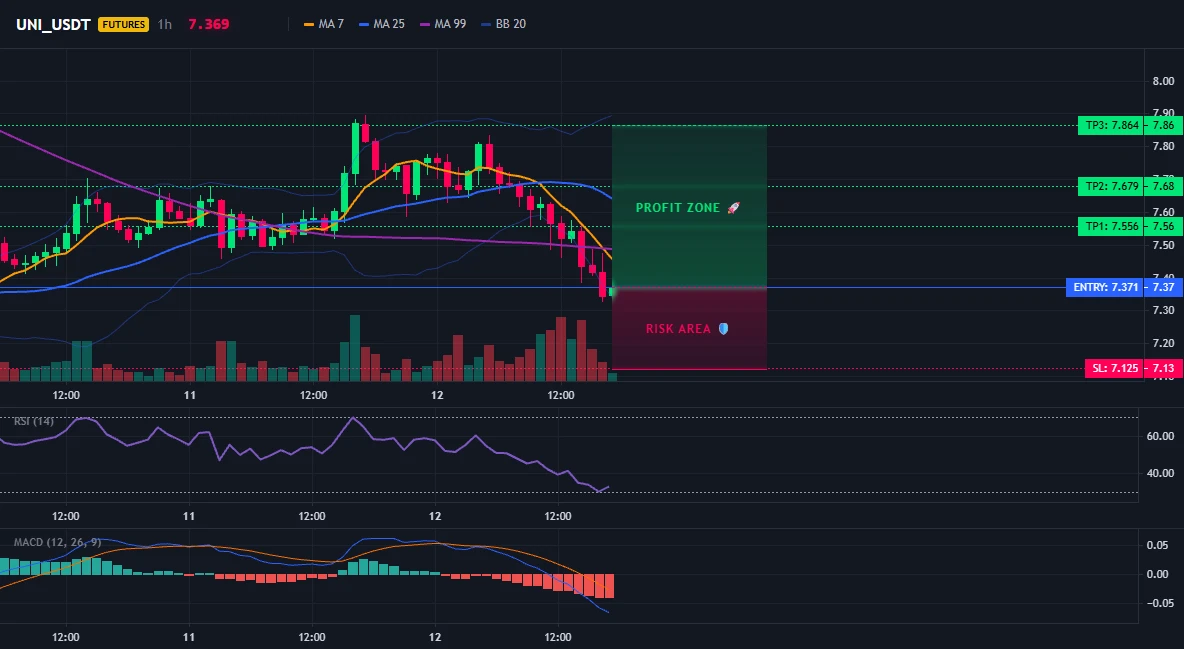This screenshot has height=649, width=1184.
Task: Click the RISK AREA text
Action: 679,329
